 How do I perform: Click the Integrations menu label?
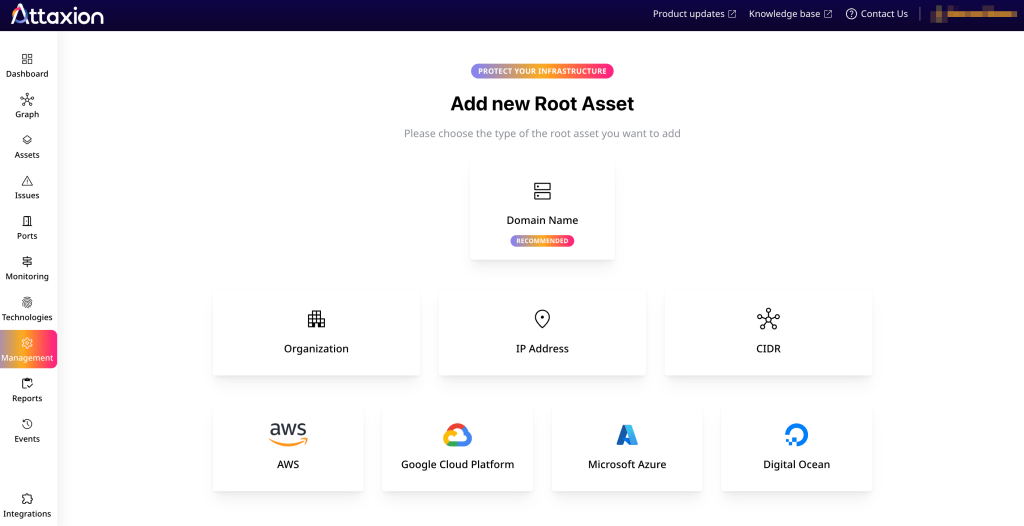(27, 514)
